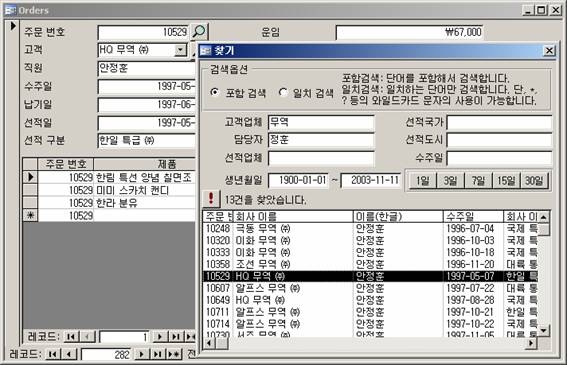The width and height of the screenshot is (567, 365).
Task: Click the red exclamation mark icon
Action: point(211,199)
